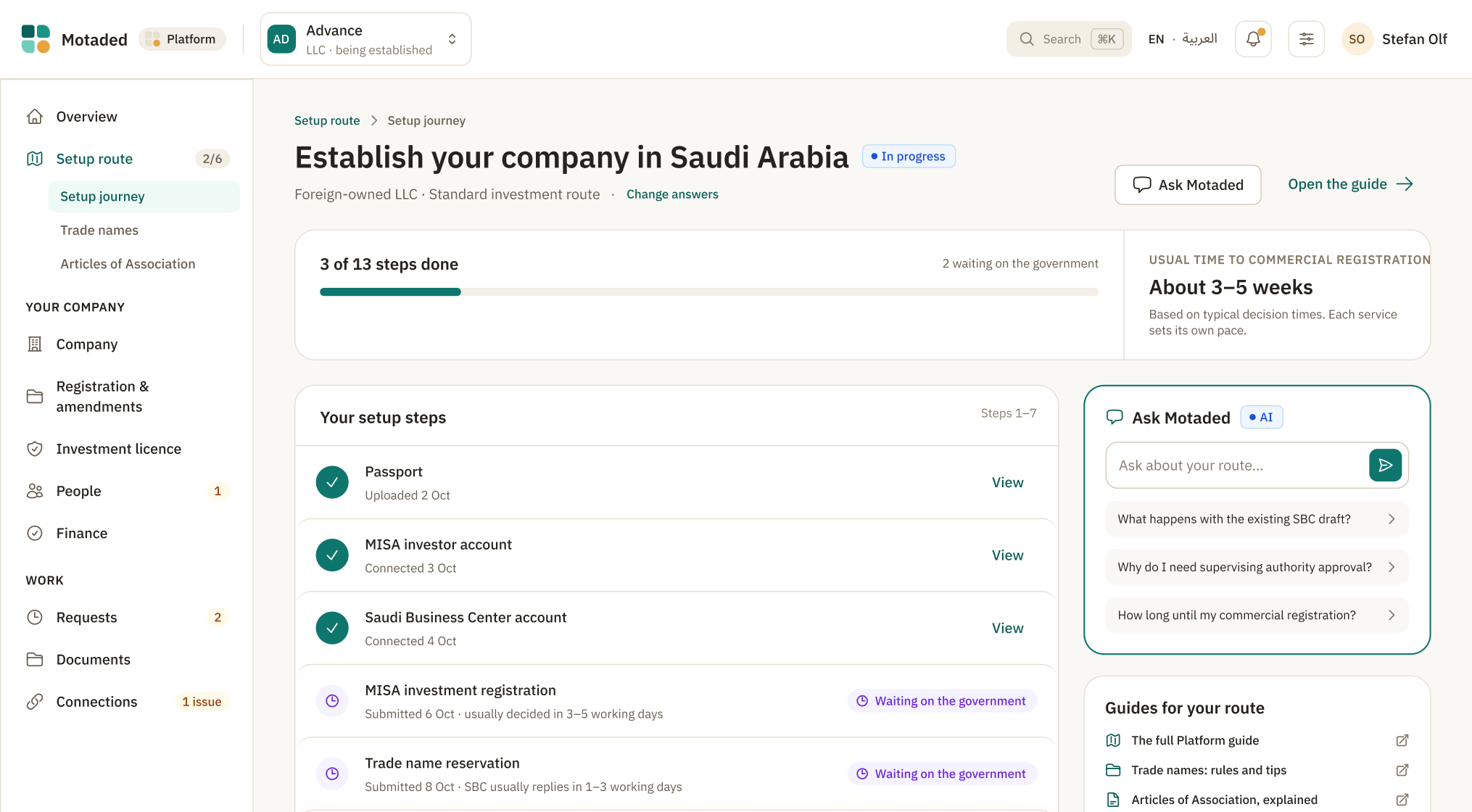Image resolution: width=1472 pixels, height=812 pixels.
Task: Open The full Platform guide external link icon
Action: click(x=1402, y=740)
